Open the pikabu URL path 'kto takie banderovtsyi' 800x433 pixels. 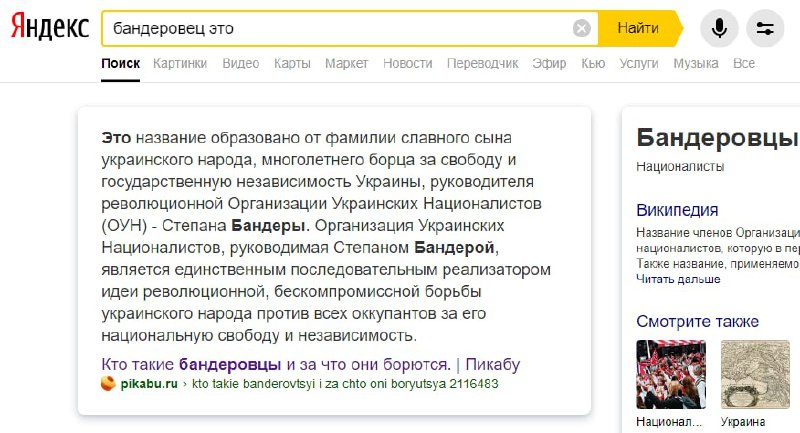click(x=345, y=384)
